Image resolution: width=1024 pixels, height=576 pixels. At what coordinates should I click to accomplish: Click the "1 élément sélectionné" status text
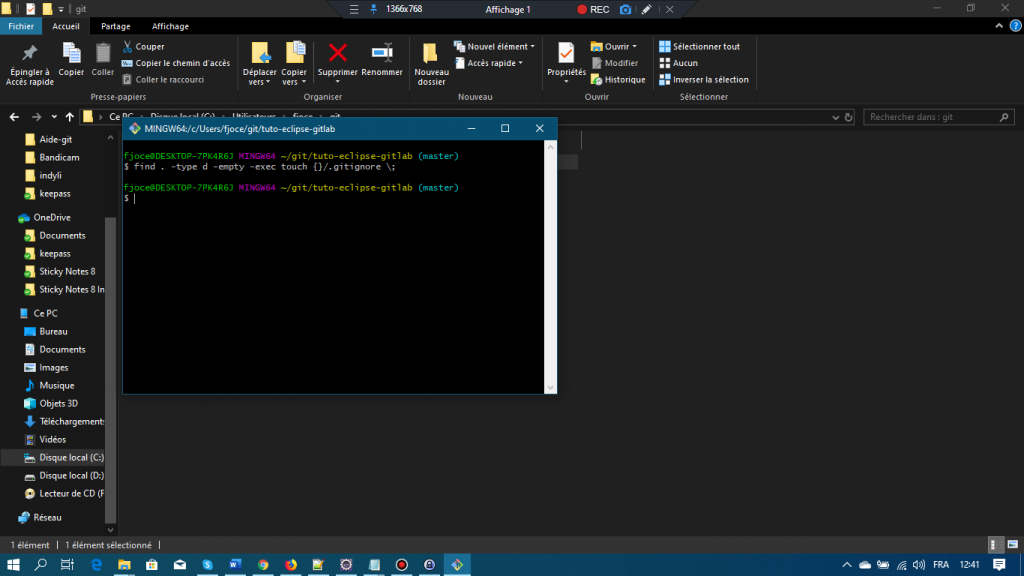(108, 545)
